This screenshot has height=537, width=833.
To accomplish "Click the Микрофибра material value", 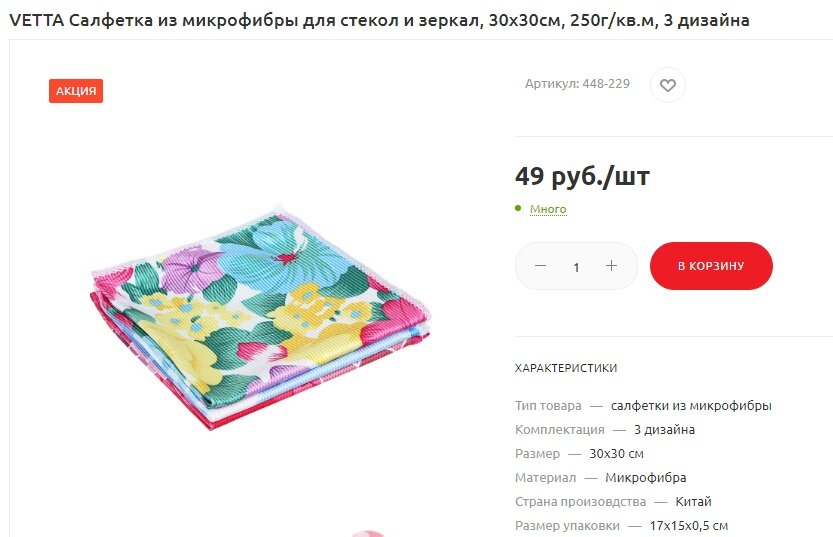I will point(645,478).
